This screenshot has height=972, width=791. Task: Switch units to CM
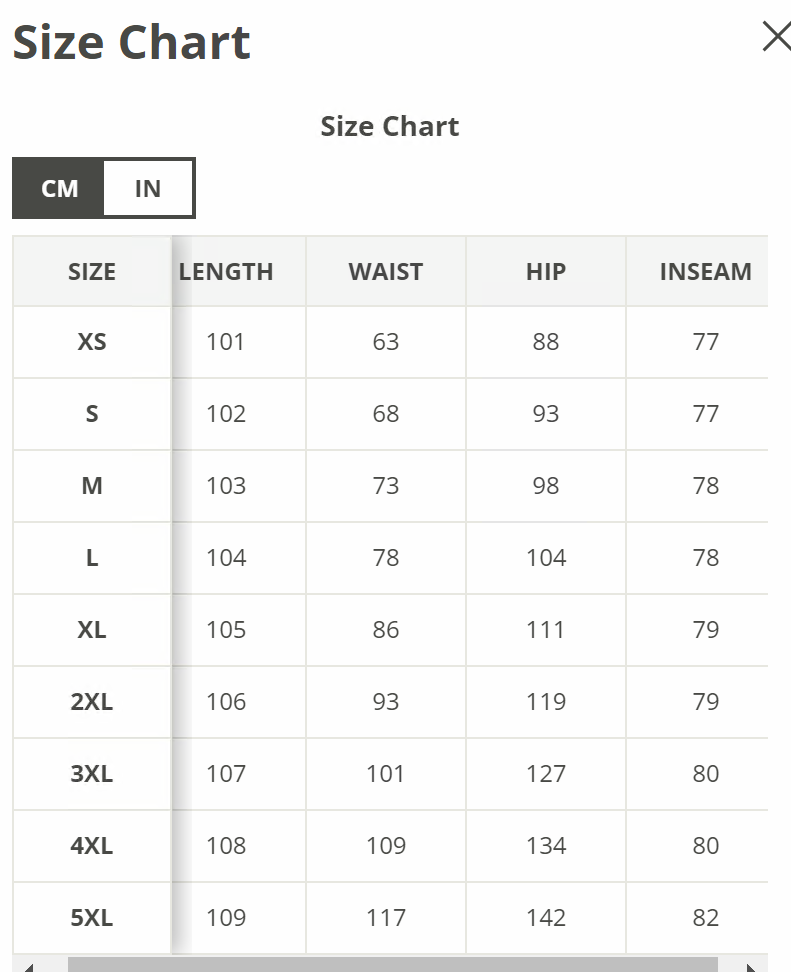click(59, 188)
